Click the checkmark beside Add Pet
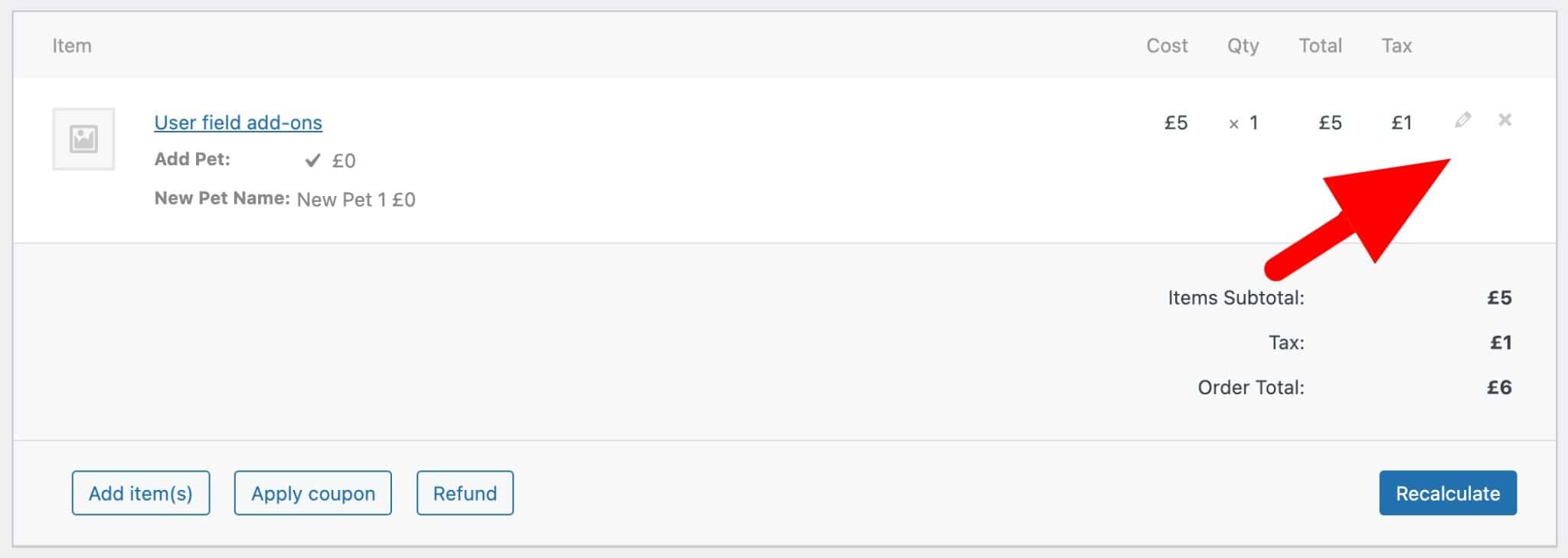 (312, 159)
